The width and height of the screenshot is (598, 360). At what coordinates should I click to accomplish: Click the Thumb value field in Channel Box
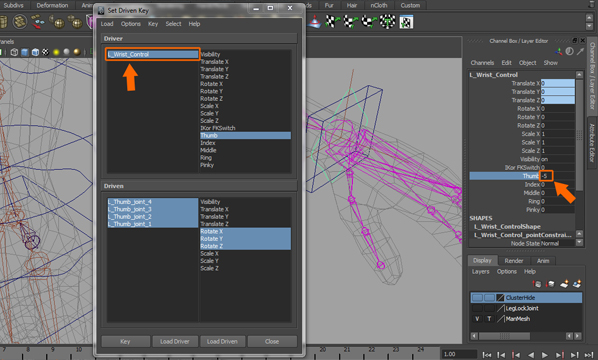(557, 176)
